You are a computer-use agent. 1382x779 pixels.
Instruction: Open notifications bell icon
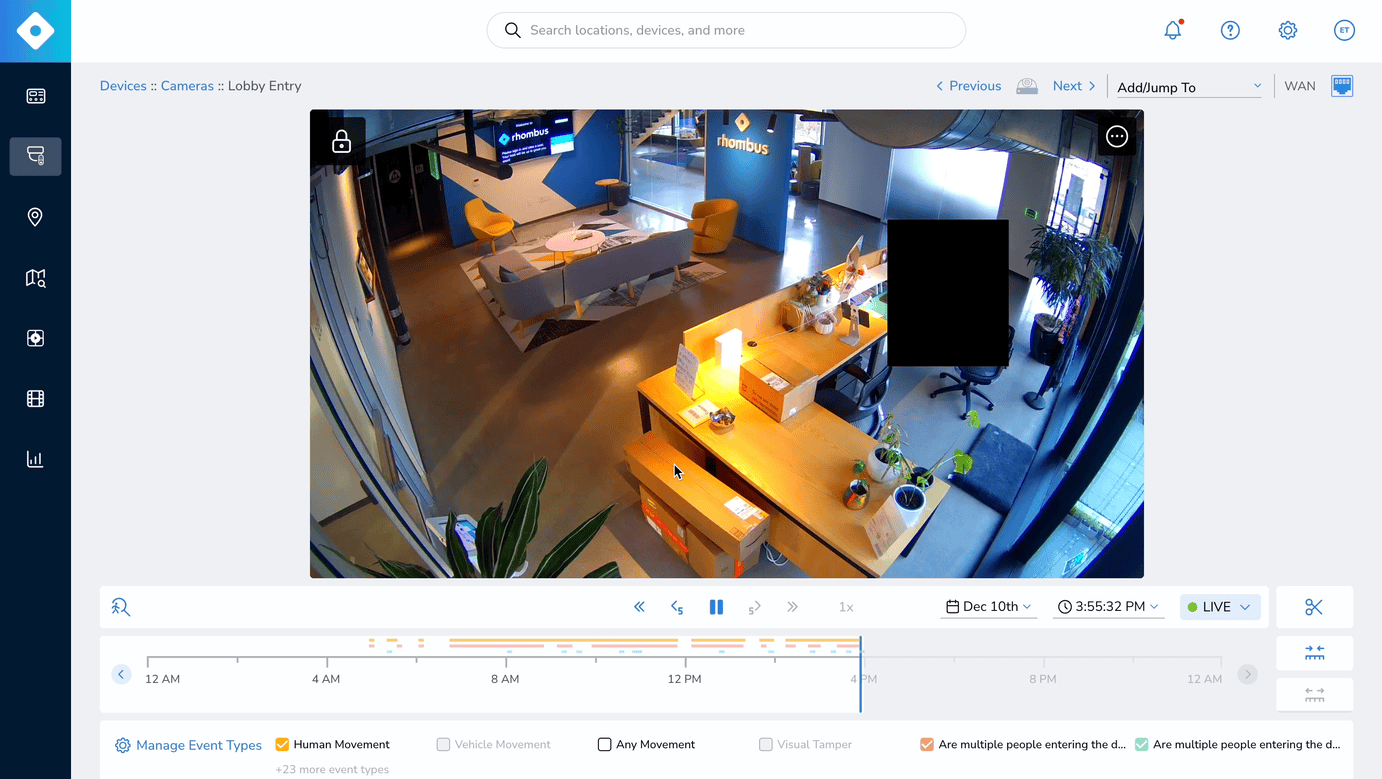[x=1173, y=30]
